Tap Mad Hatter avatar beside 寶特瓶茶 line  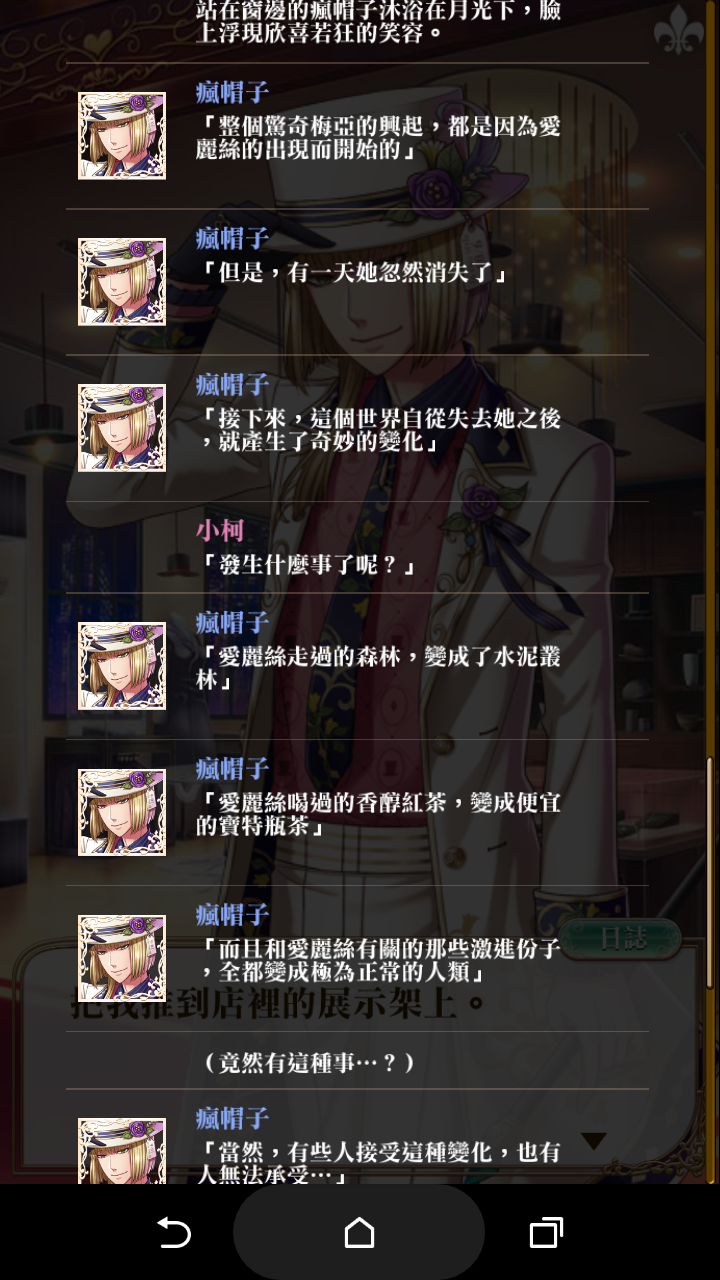pos(122,812)
